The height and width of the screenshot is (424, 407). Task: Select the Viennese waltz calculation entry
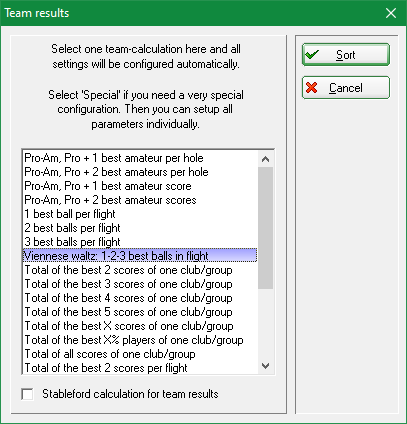pyautogui.click(x=140, y=256)
